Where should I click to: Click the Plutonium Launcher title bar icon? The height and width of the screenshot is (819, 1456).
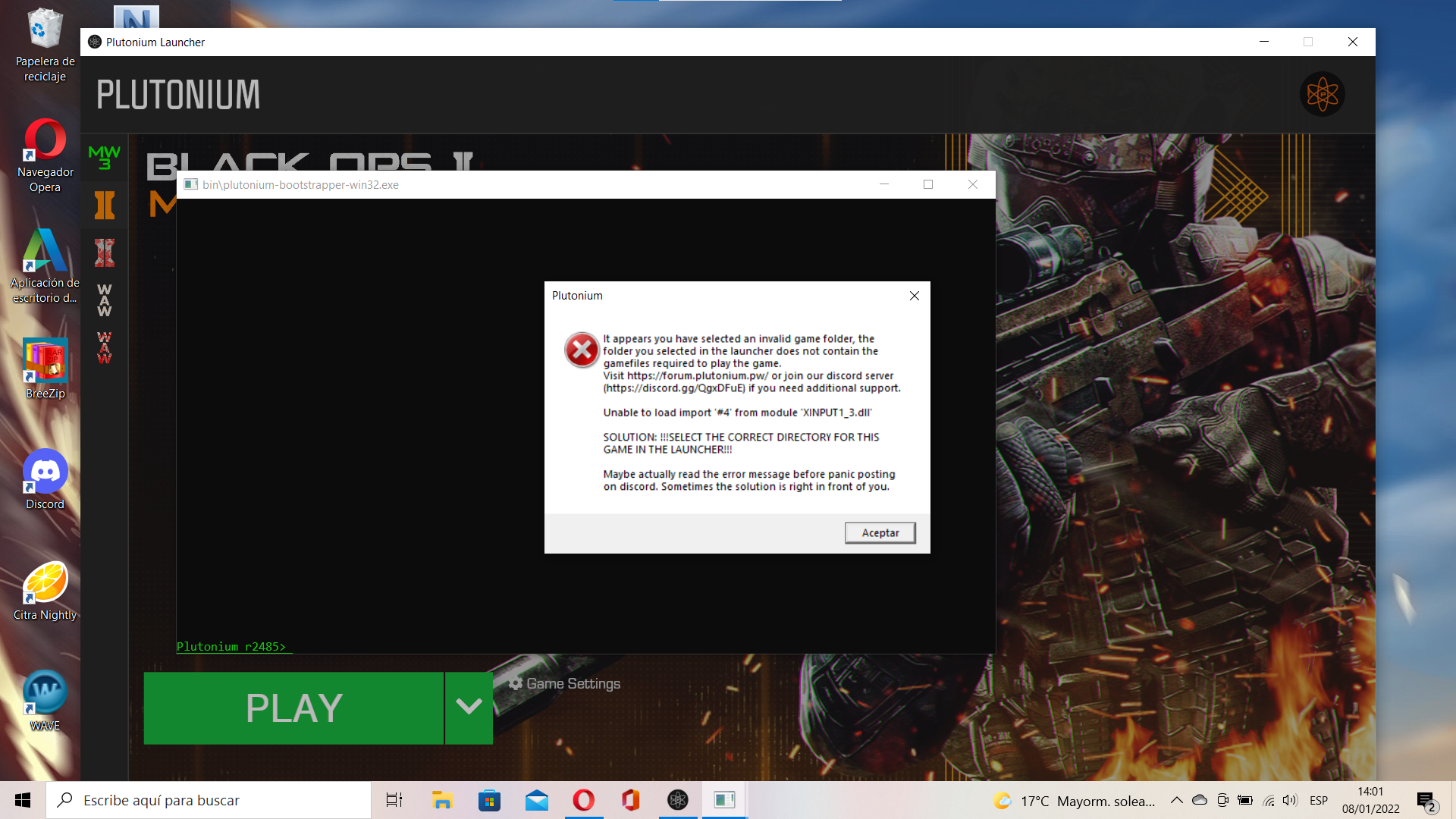(x=95, y=42)
